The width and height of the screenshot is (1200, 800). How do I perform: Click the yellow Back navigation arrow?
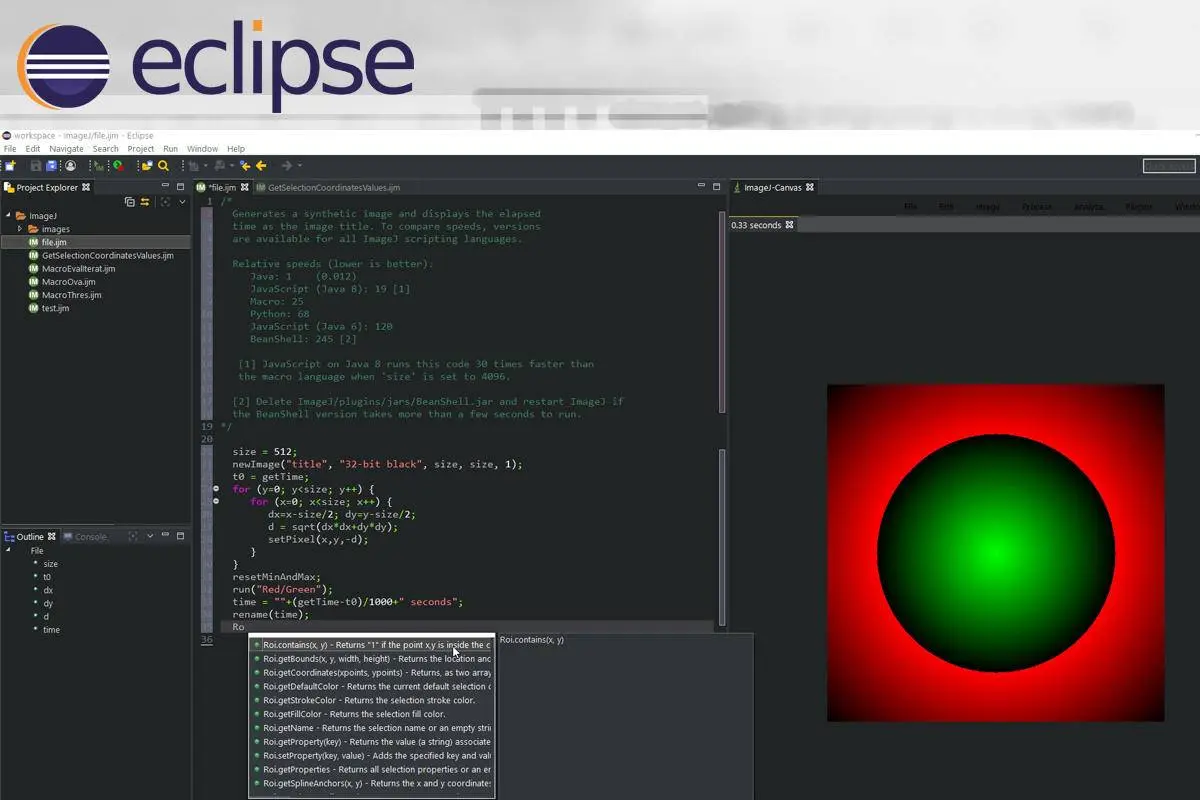tap(261, 165)
